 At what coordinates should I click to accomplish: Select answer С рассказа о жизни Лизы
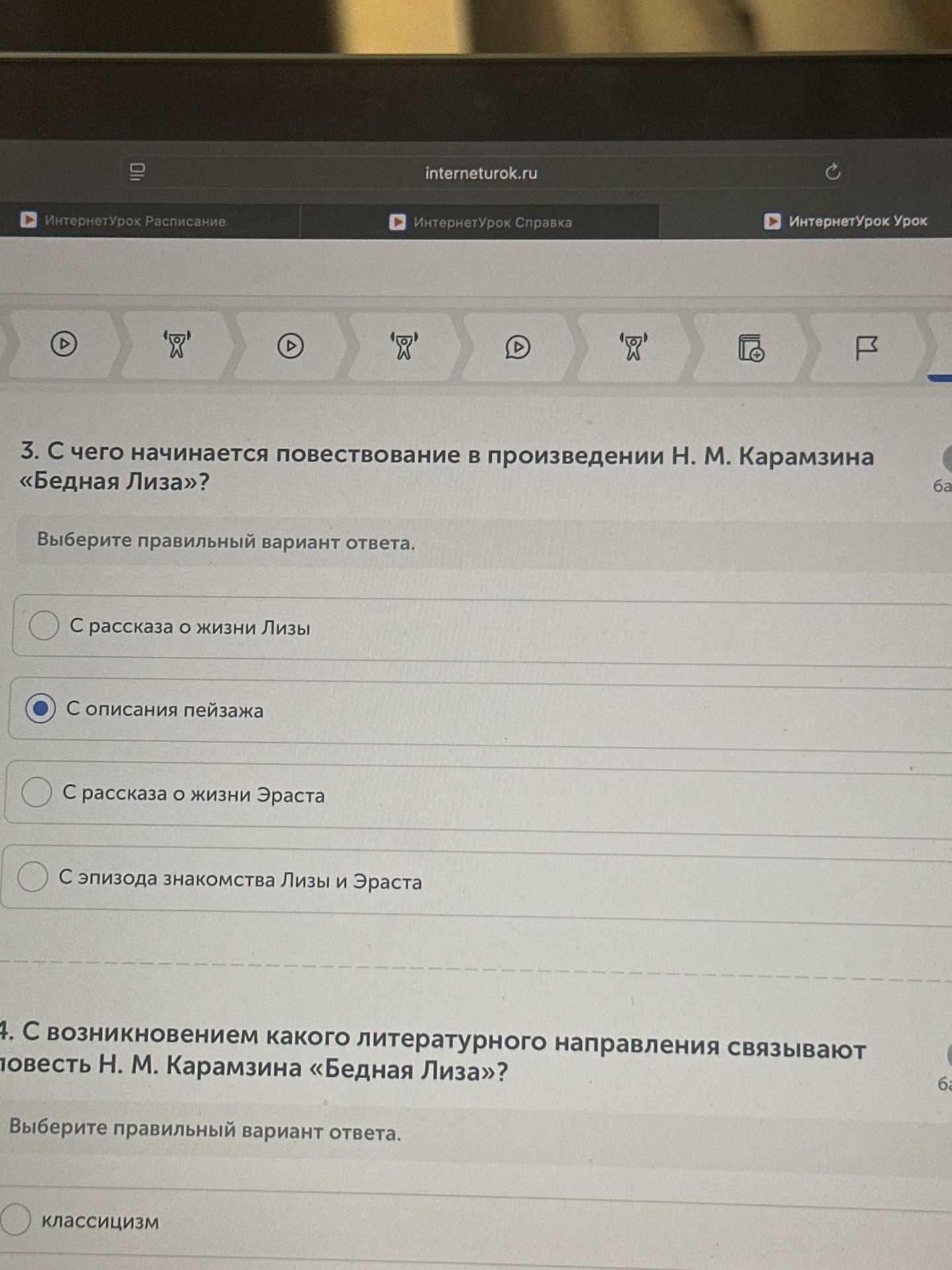tap(483, 630)
